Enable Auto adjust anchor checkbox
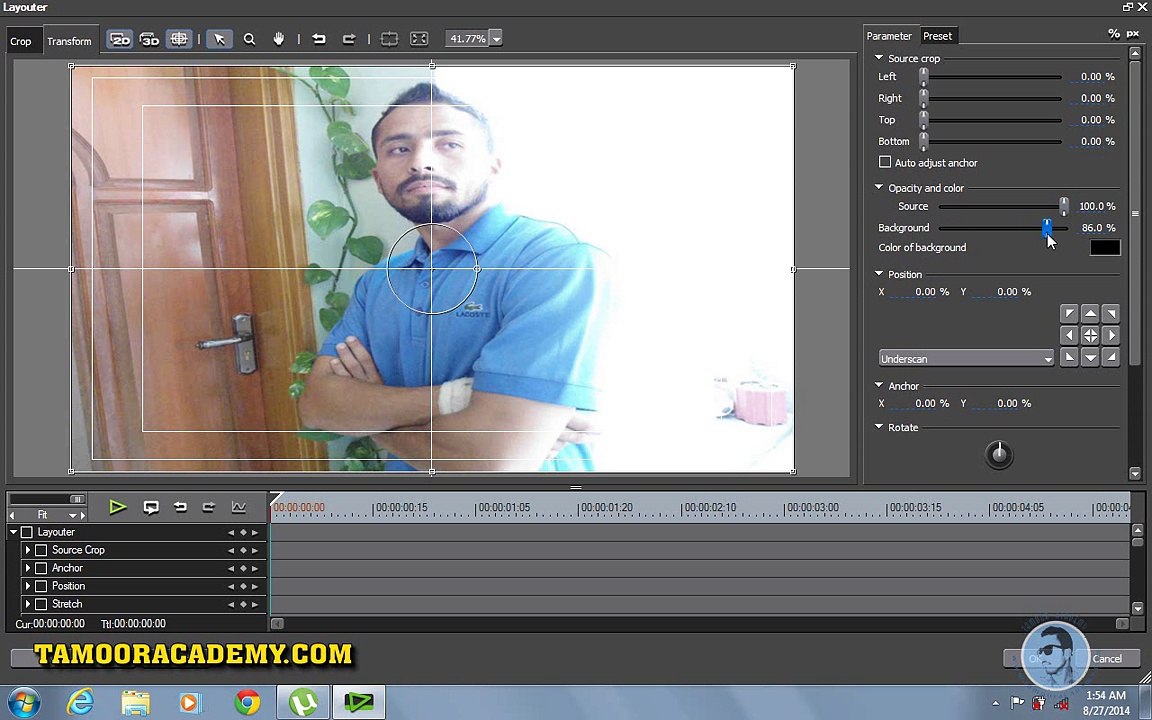 pos(885,162)
